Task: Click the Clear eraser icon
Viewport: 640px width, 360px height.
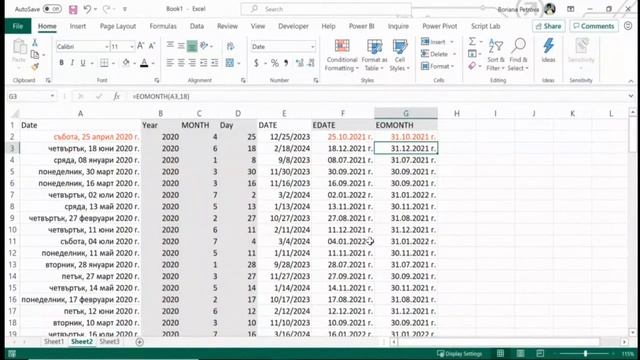Action: click(472, 66)
